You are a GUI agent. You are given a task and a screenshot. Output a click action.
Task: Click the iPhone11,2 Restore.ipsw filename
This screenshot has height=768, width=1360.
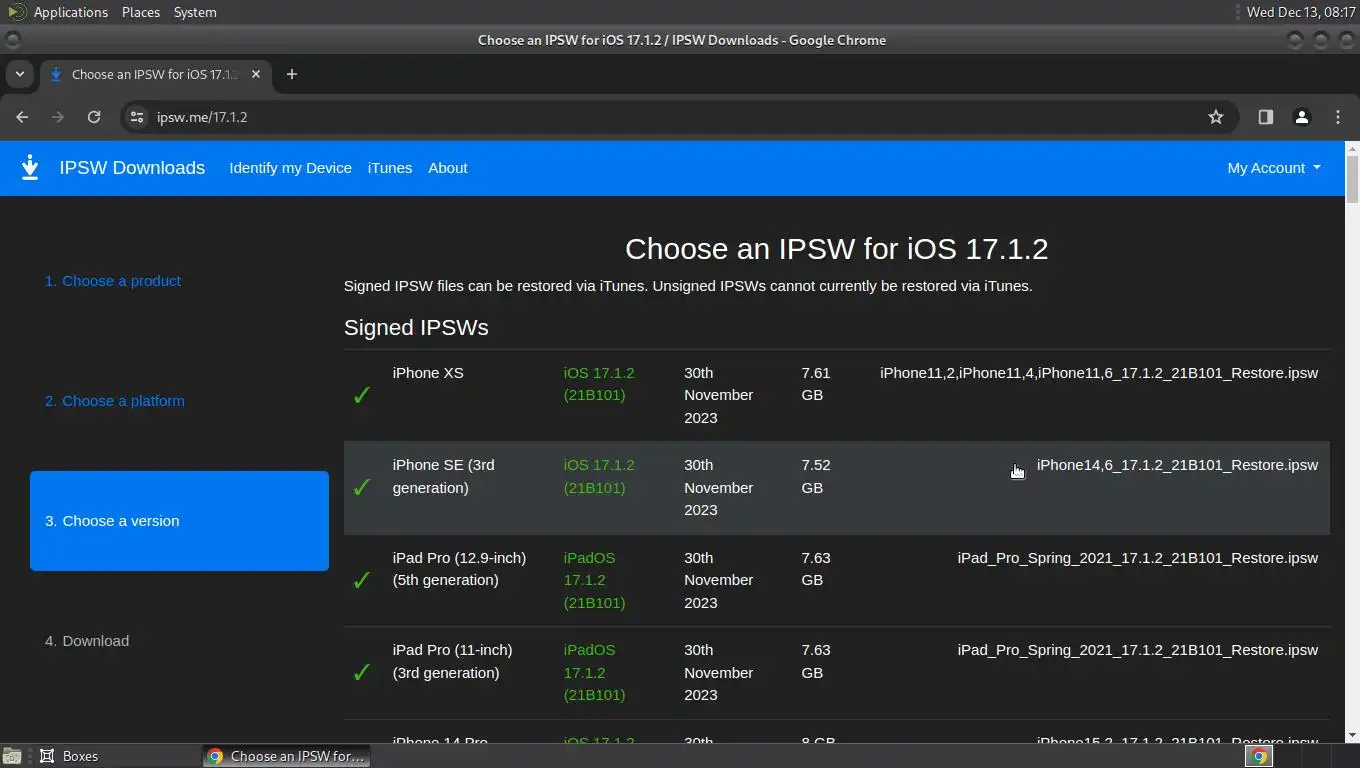click(x=1099, y=373)
